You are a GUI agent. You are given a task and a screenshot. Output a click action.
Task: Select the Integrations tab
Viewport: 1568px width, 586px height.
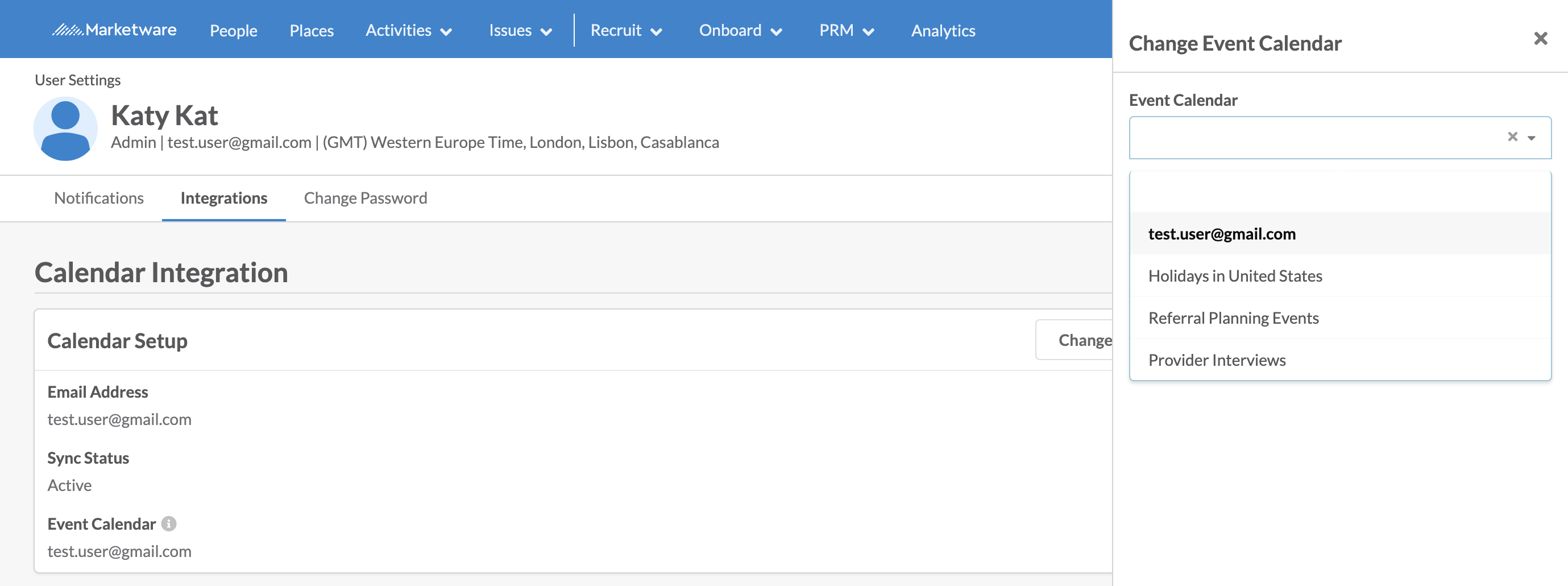[223, 198]
